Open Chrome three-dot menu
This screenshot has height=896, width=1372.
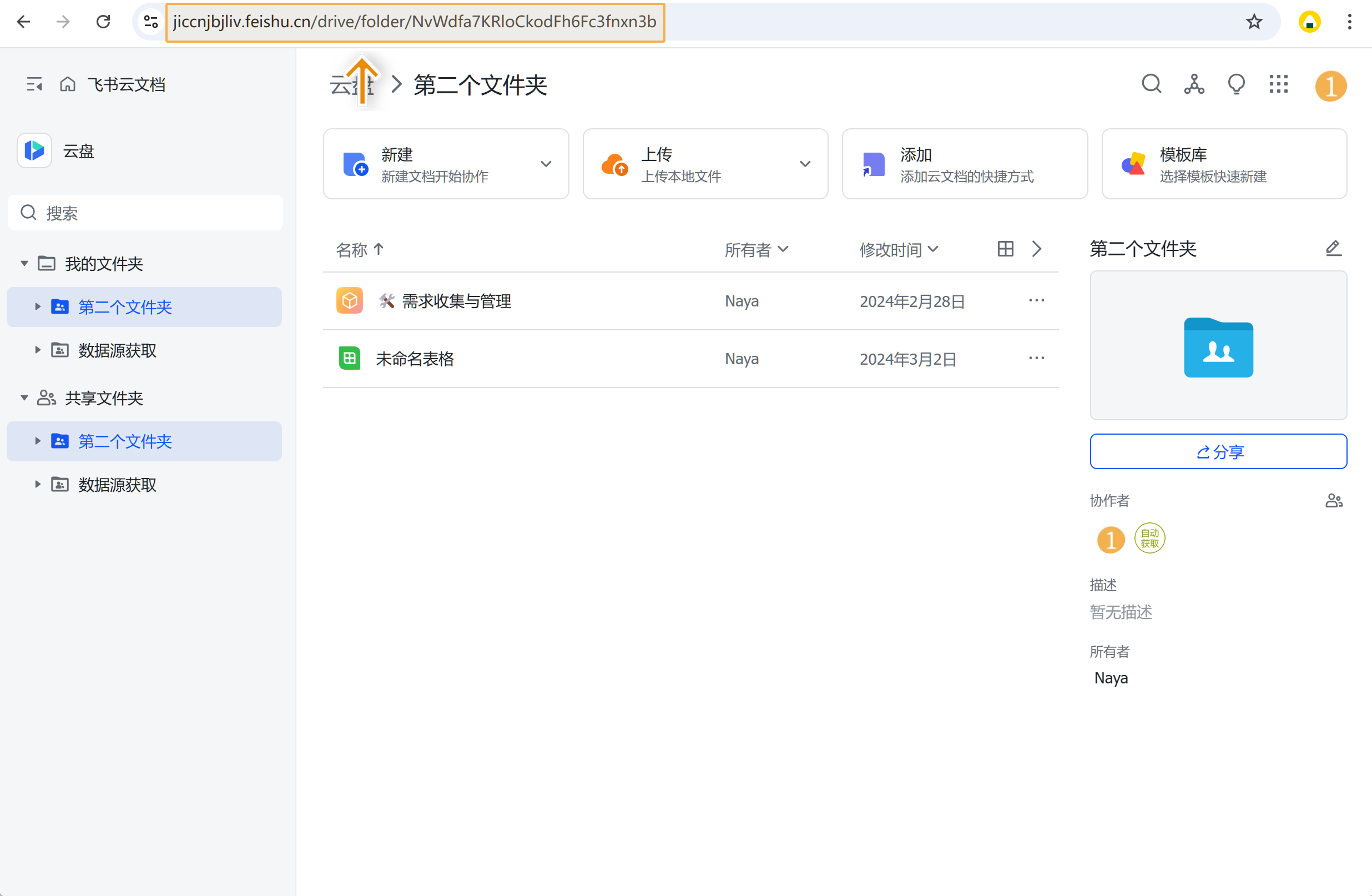click(1349, 22)
